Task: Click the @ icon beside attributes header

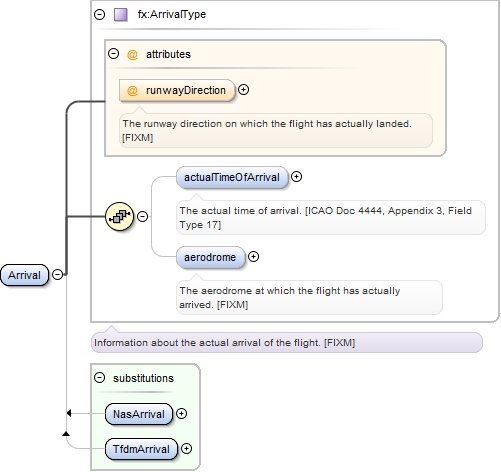Action: click(132, 54)
